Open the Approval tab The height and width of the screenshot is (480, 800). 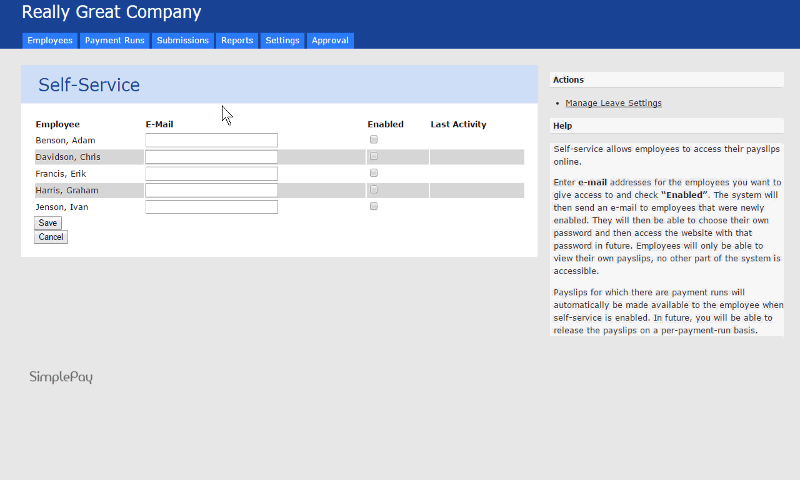pyautogui.click(x=330, y=41)
